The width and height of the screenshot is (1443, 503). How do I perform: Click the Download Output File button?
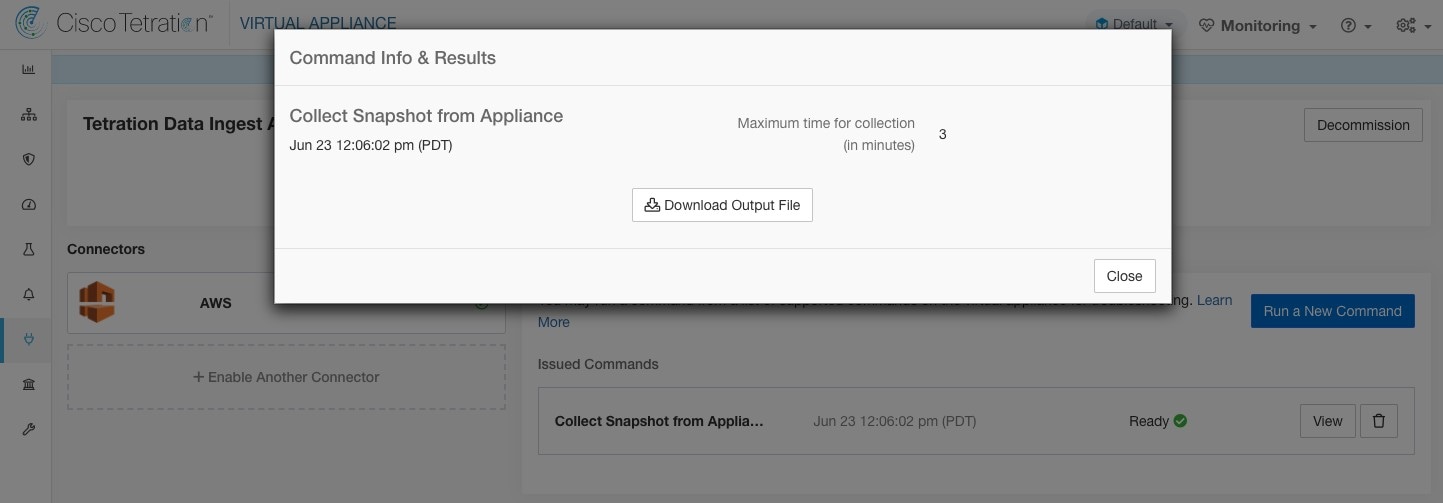point(722,205)
